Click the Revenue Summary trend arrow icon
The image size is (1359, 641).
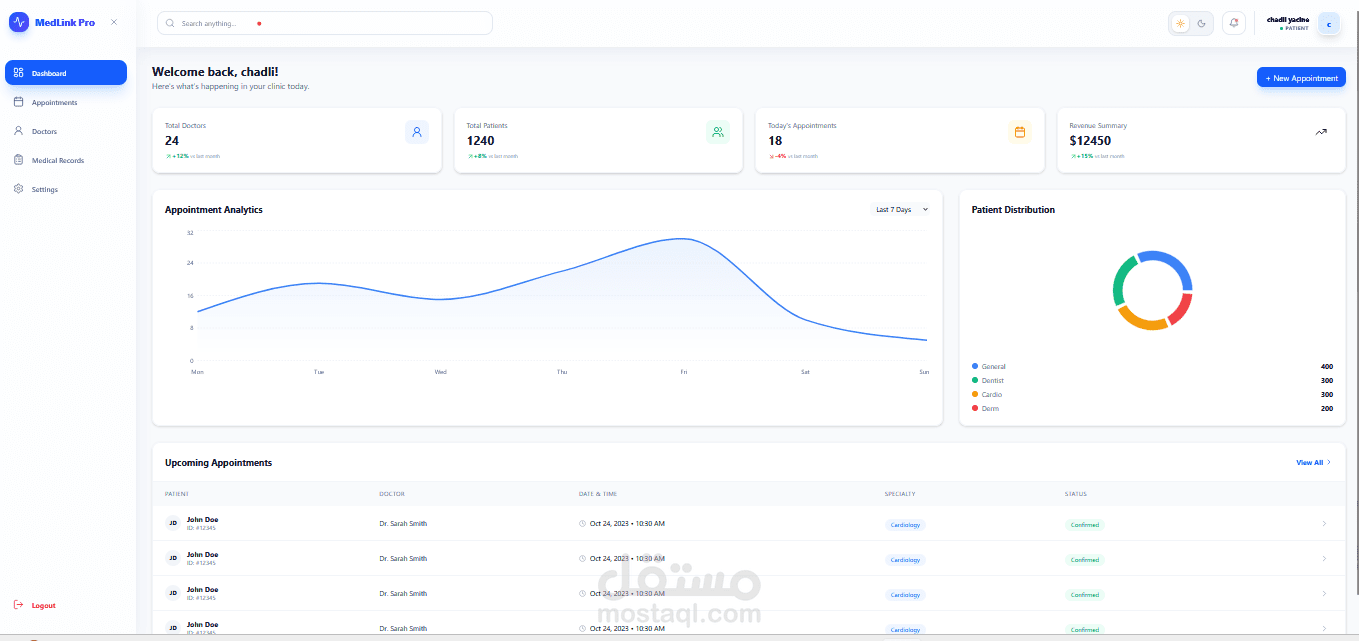[1321, 132]
